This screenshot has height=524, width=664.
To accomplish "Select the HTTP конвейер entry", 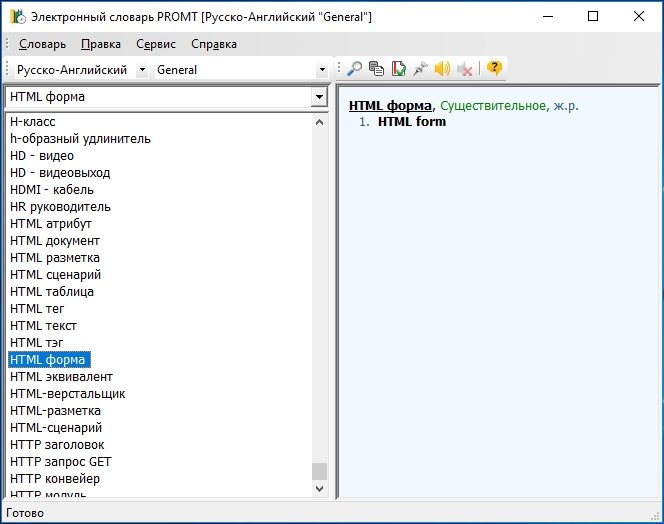I will pos(55,478).
